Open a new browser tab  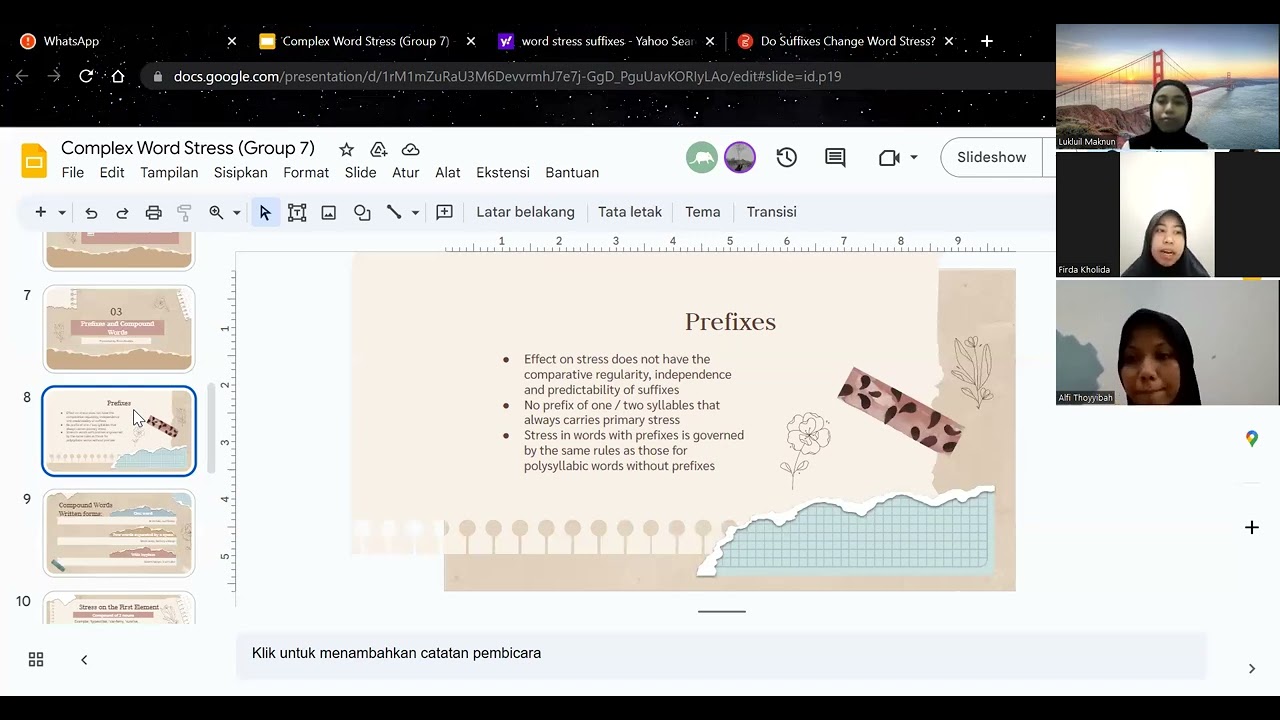[987, 41]
